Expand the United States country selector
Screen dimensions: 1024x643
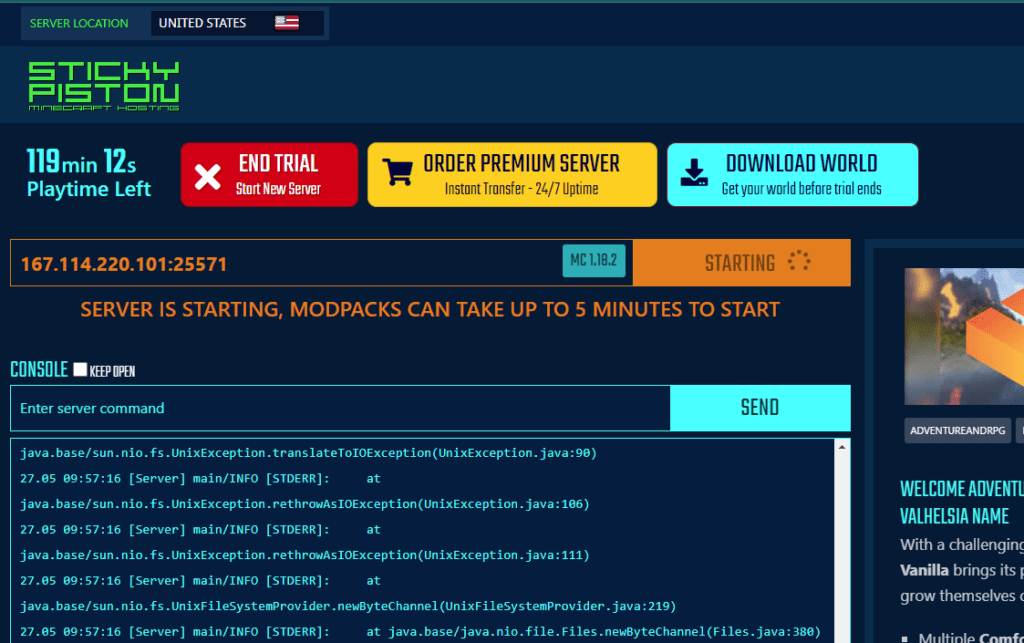tap(238, 22)
